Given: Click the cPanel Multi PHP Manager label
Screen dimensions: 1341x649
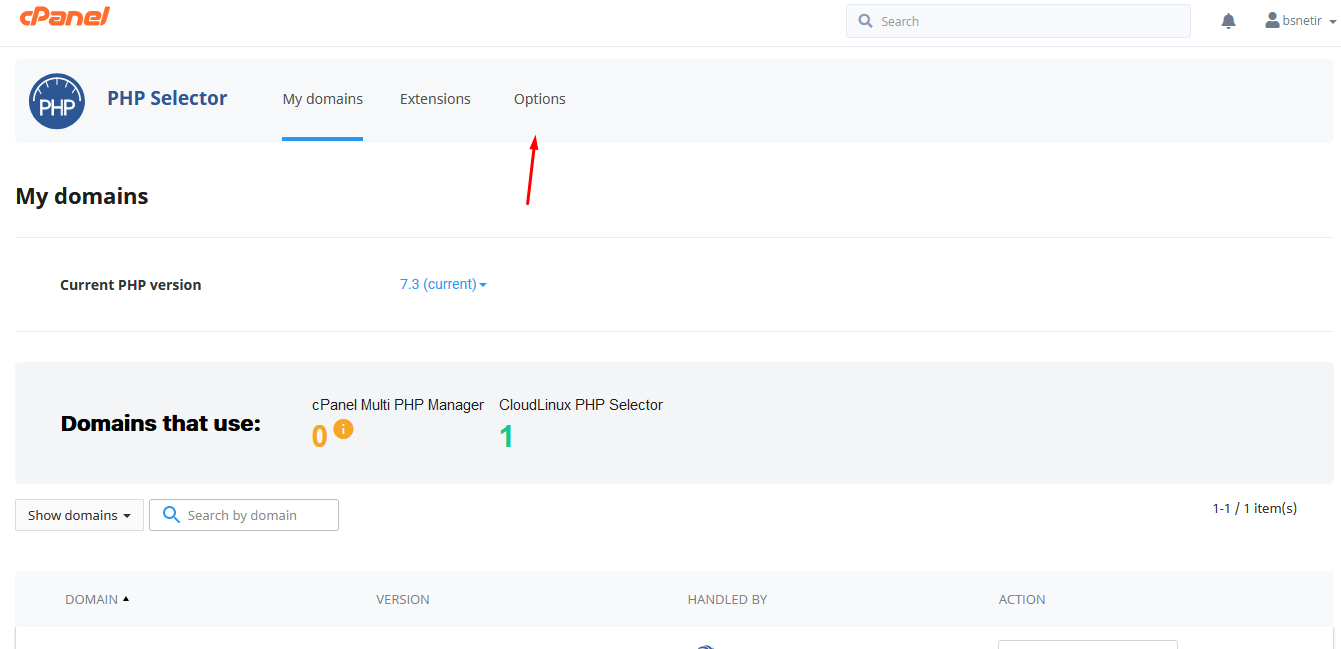Looking at the screenshot, I should [398, 405].
